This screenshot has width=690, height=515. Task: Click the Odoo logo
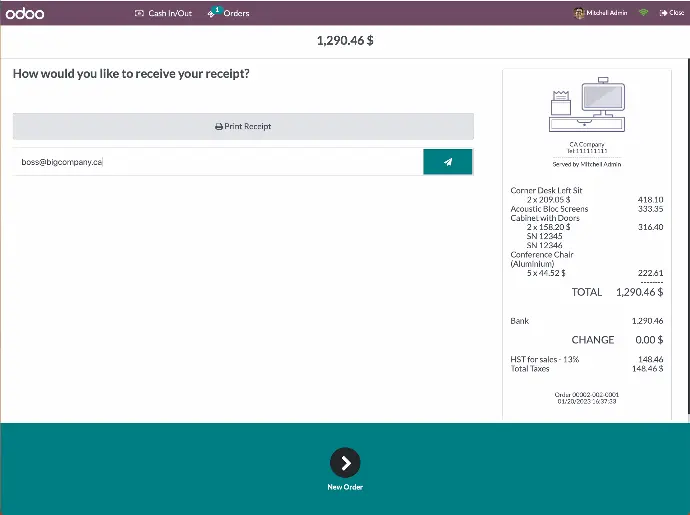(x=25, y=13)
